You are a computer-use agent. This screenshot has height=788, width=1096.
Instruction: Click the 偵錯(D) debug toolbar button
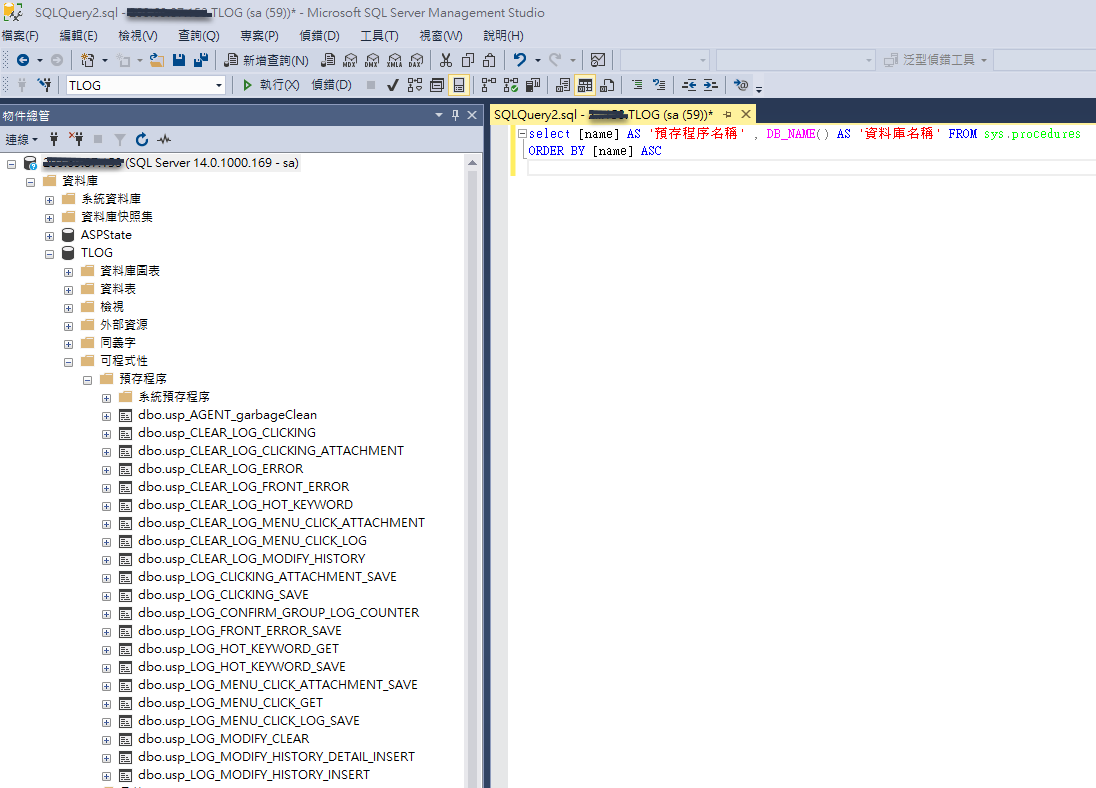point(331,85)
